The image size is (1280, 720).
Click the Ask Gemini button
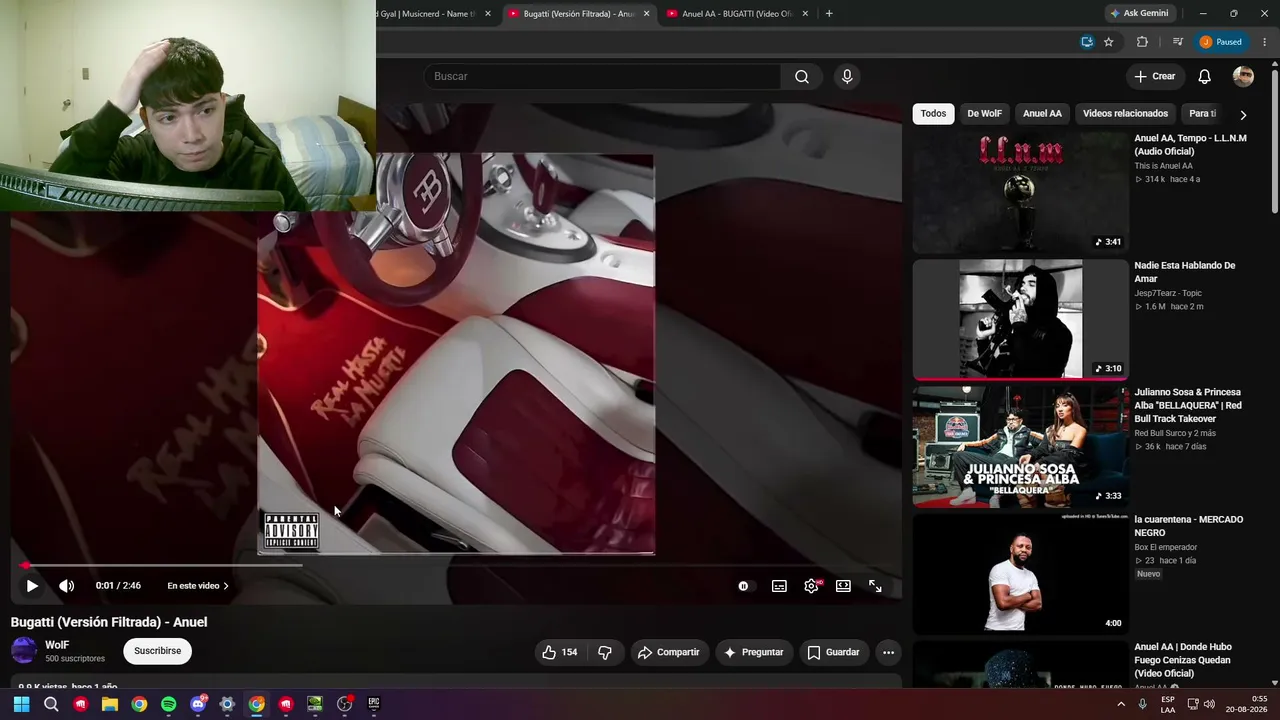(x=1139, y=14)
